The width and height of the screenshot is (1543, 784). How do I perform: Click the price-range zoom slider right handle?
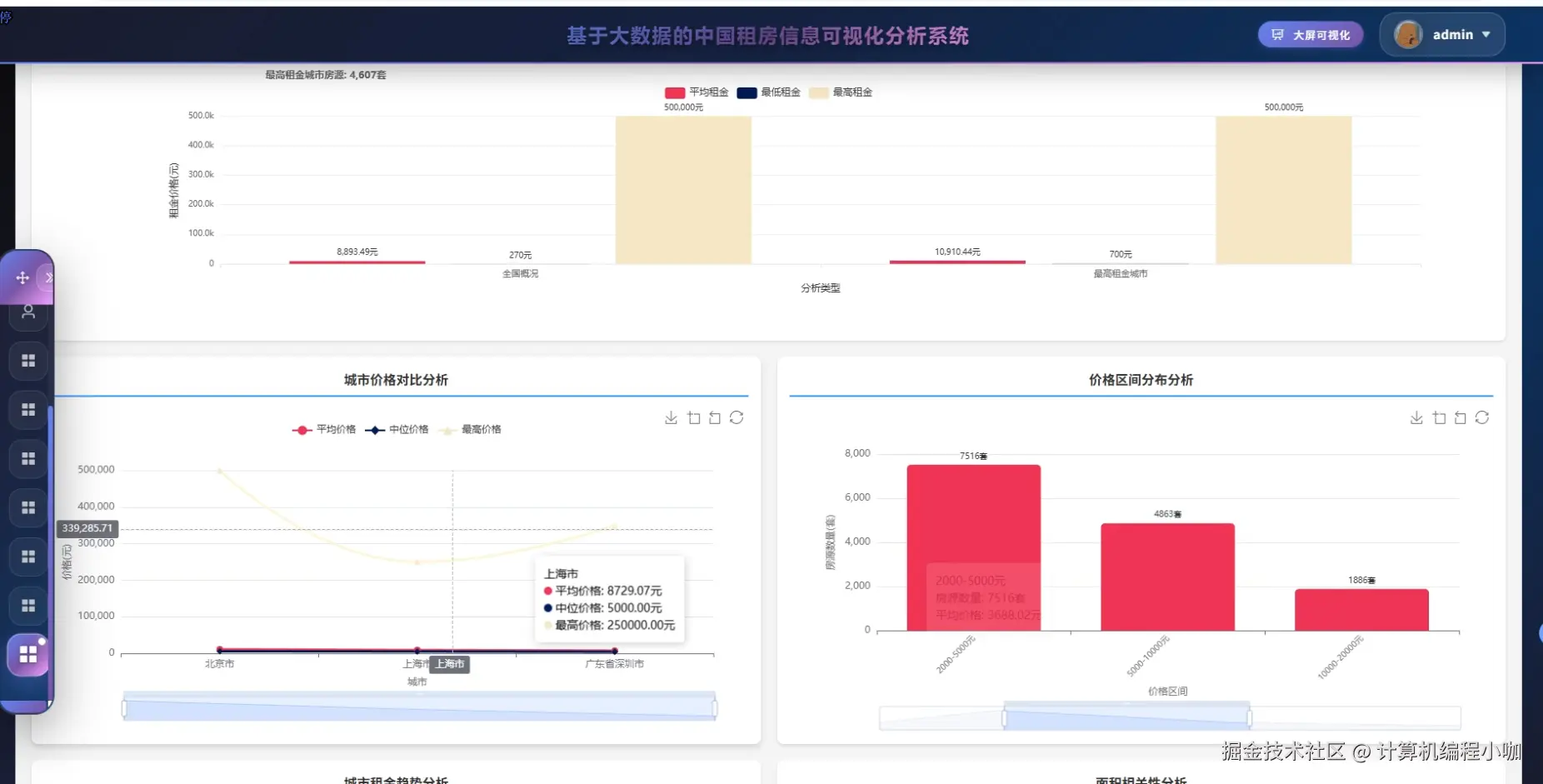pos(1249,718)
